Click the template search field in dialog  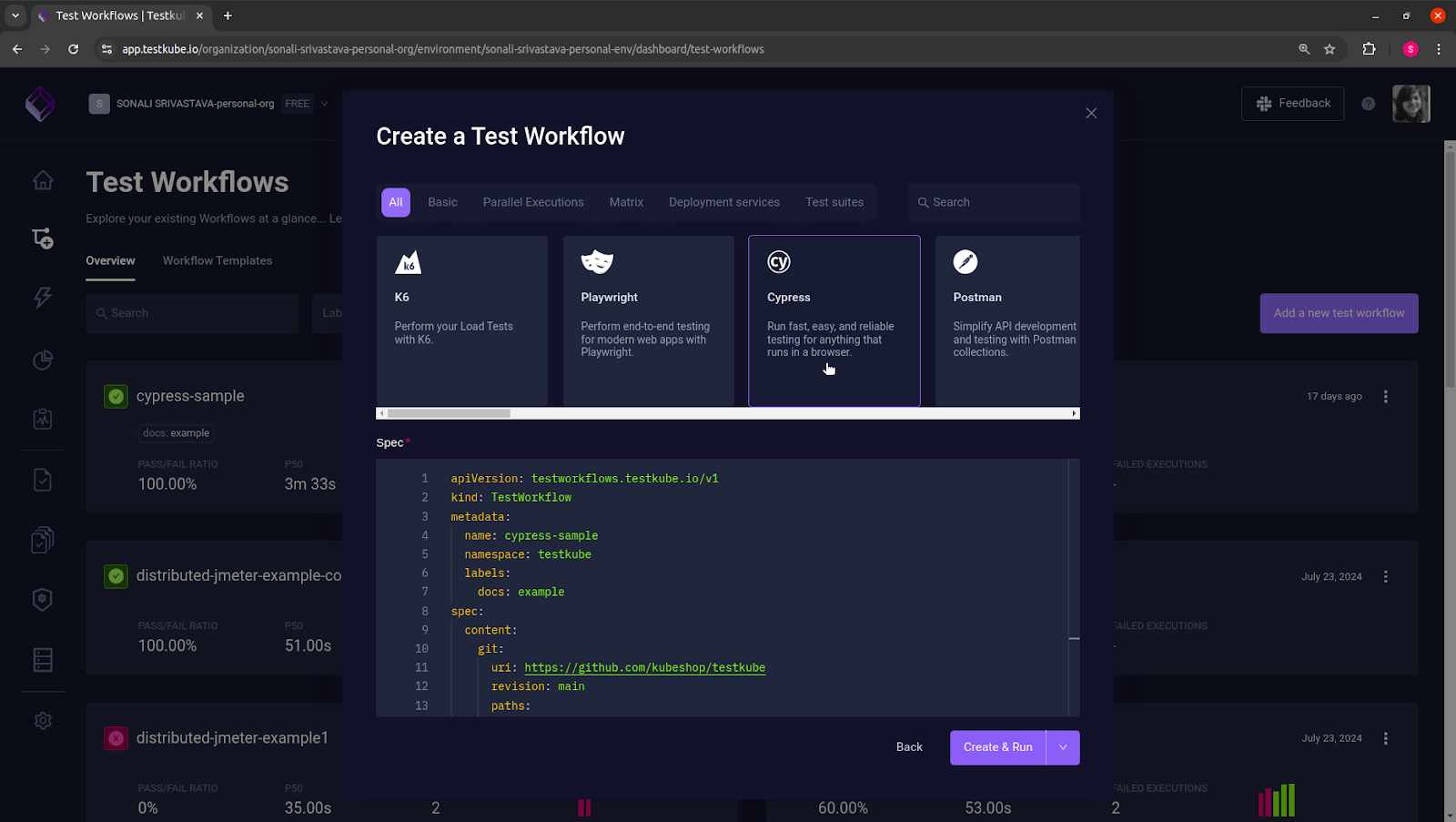pos(994,202)
